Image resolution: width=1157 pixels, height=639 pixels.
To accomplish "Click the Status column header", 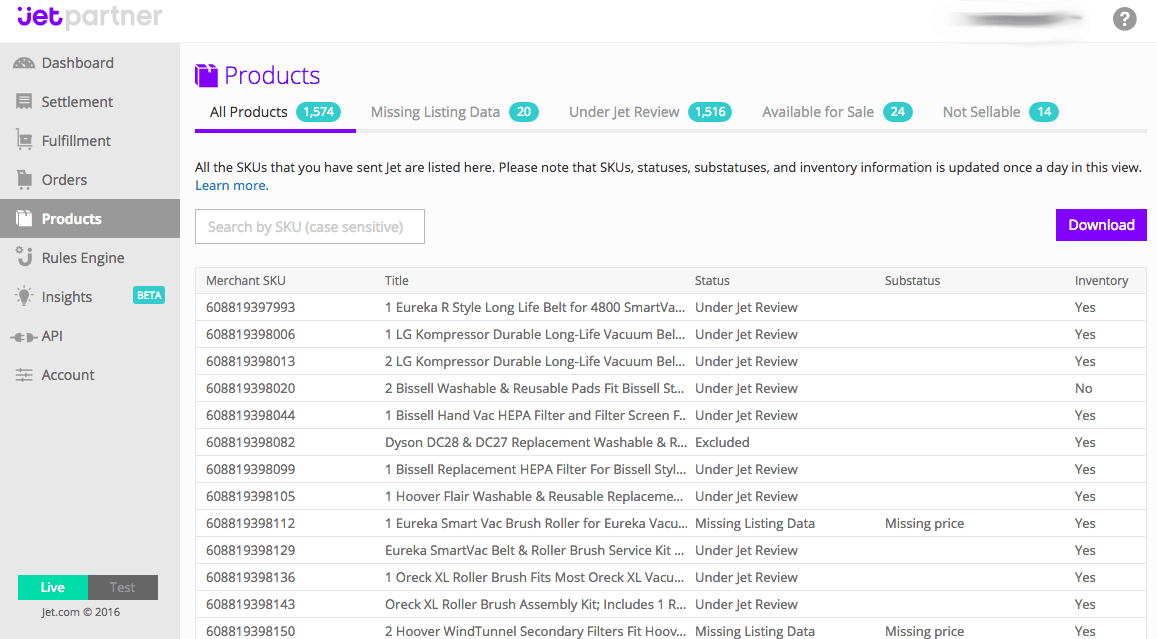I will (712, 280).
